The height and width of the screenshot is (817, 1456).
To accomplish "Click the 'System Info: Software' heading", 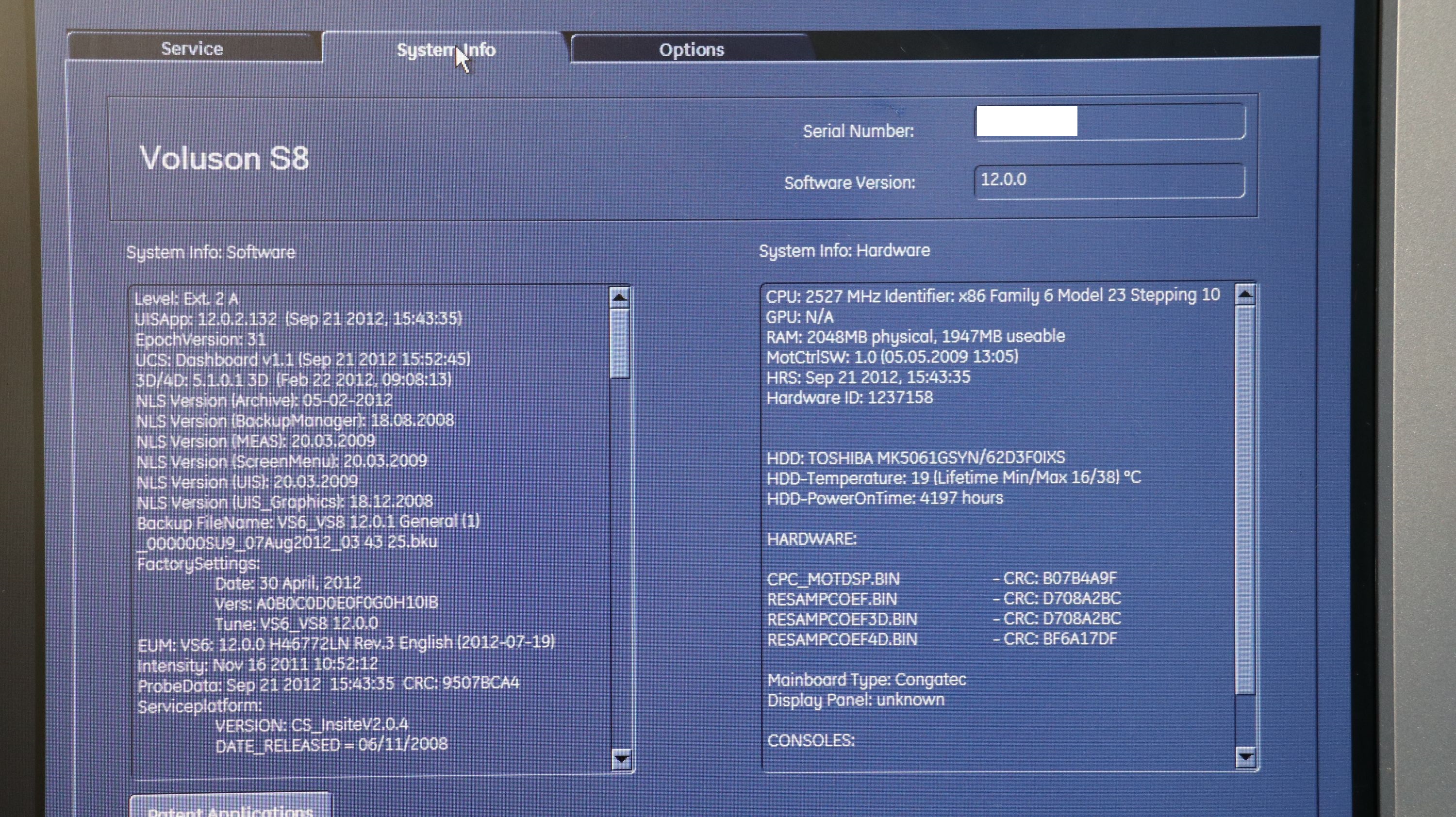I will [211, 252].
